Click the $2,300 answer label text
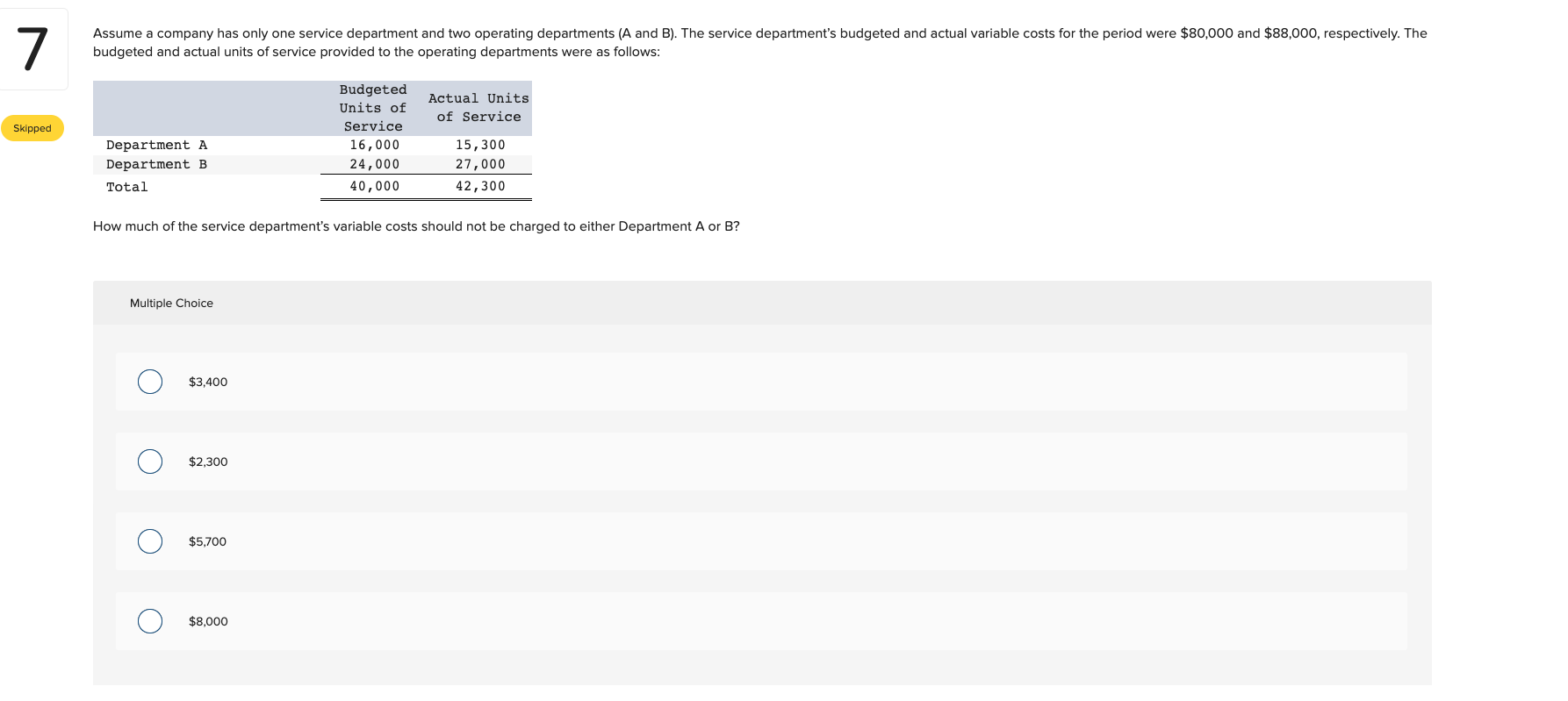Screen dimensions: 1568x701 207,461
